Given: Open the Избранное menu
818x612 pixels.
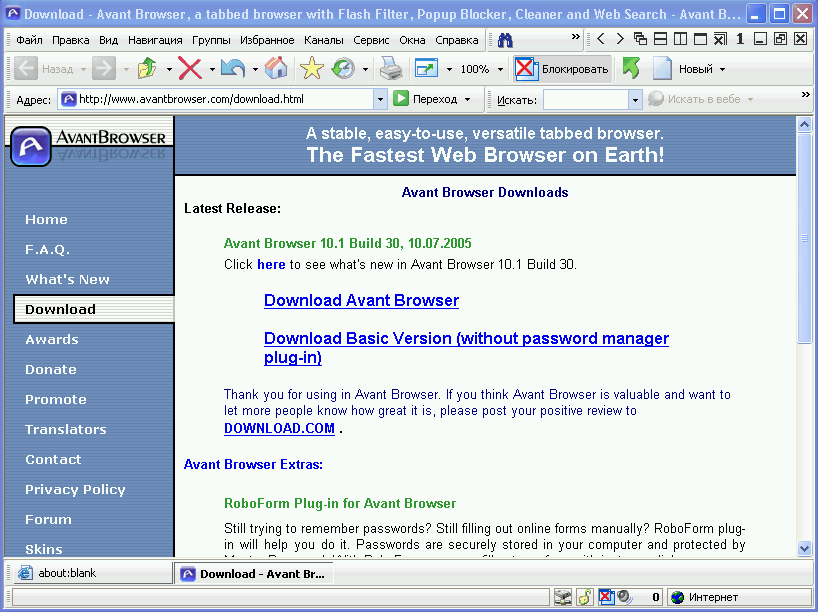Looking at the screenshot, I should pyautogui.click(x=267, y=40).
